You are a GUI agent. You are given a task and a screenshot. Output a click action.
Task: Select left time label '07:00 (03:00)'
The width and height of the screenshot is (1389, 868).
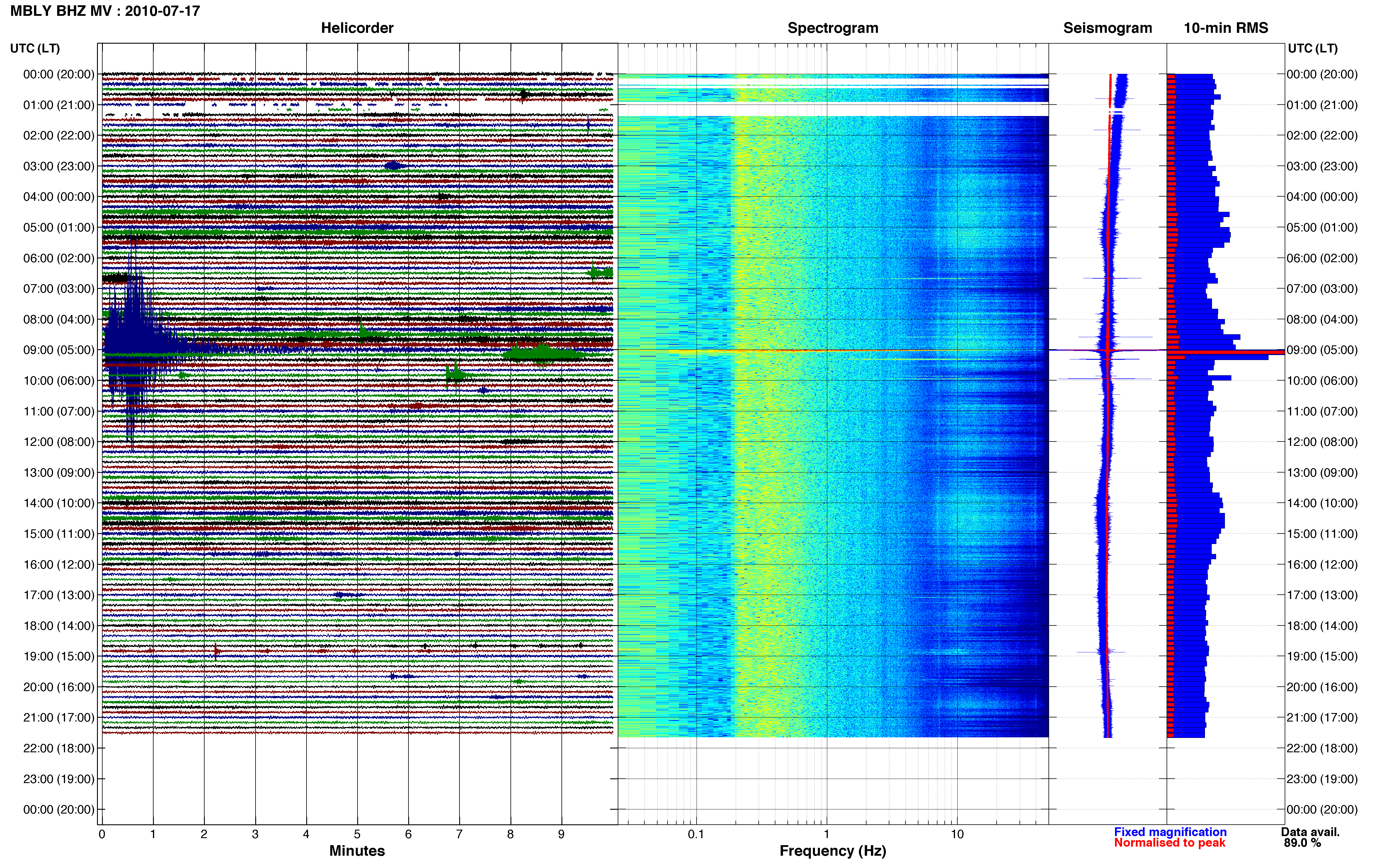tap(59, 289)
